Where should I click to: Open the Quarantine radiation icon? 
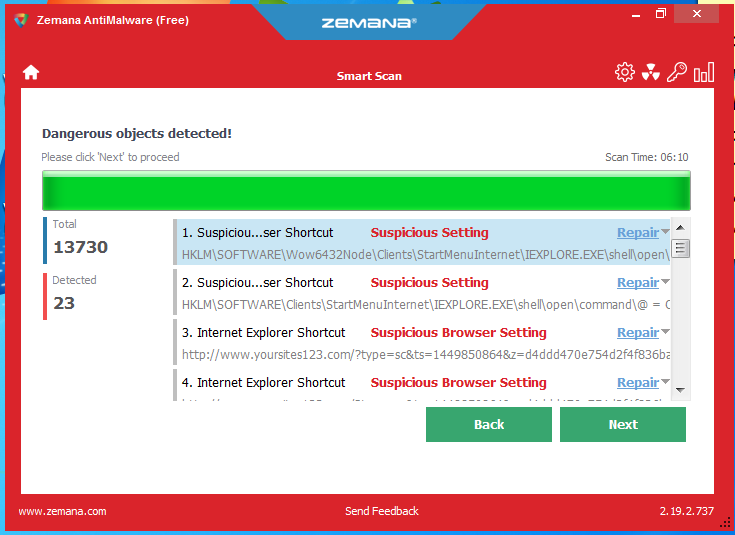click(x=651, y=73)
